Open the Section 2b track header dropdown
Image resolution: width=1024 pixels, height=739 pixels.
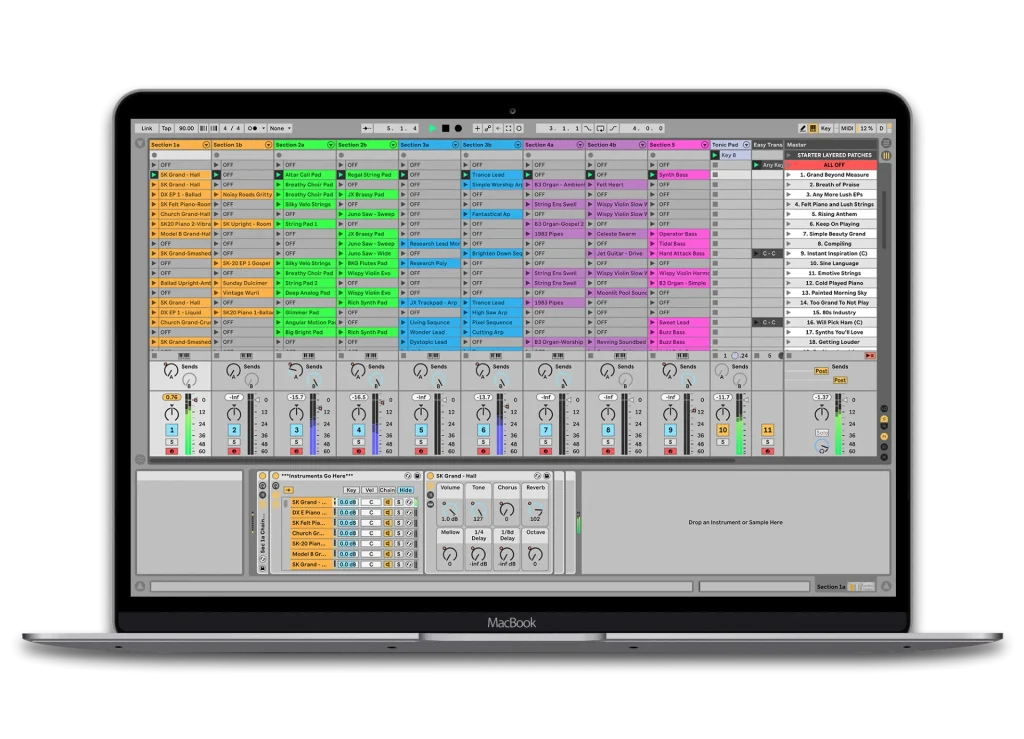point(392,144)
